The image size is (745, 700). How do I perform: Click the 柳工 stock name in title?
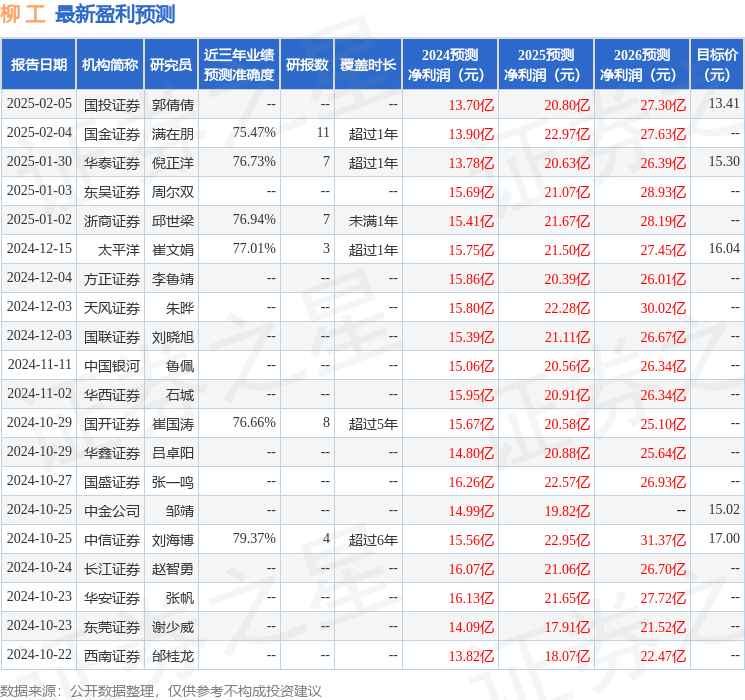coord(23,14)
